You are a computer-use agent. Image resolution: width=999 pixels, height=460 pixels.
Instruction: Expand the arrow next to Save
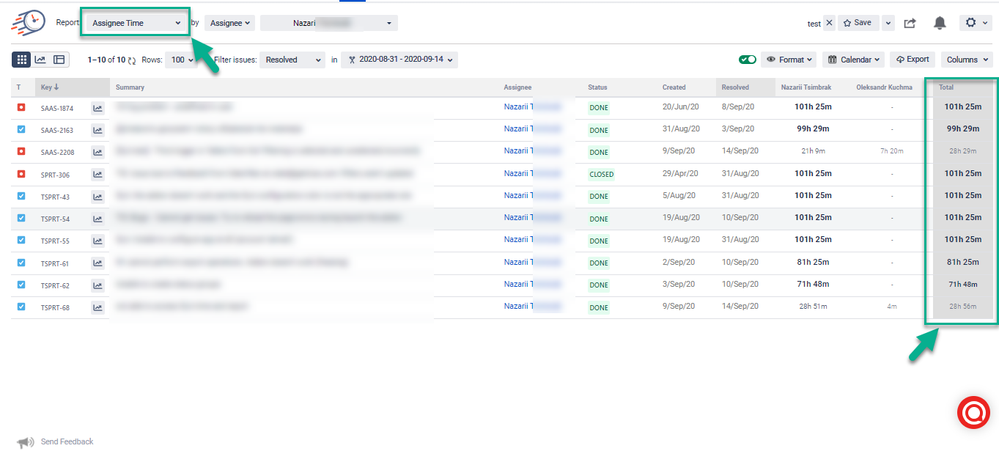point(889,23)
